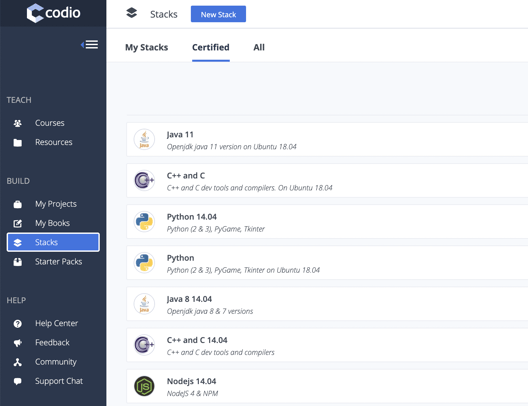Click the Community icon

(18, 362)
